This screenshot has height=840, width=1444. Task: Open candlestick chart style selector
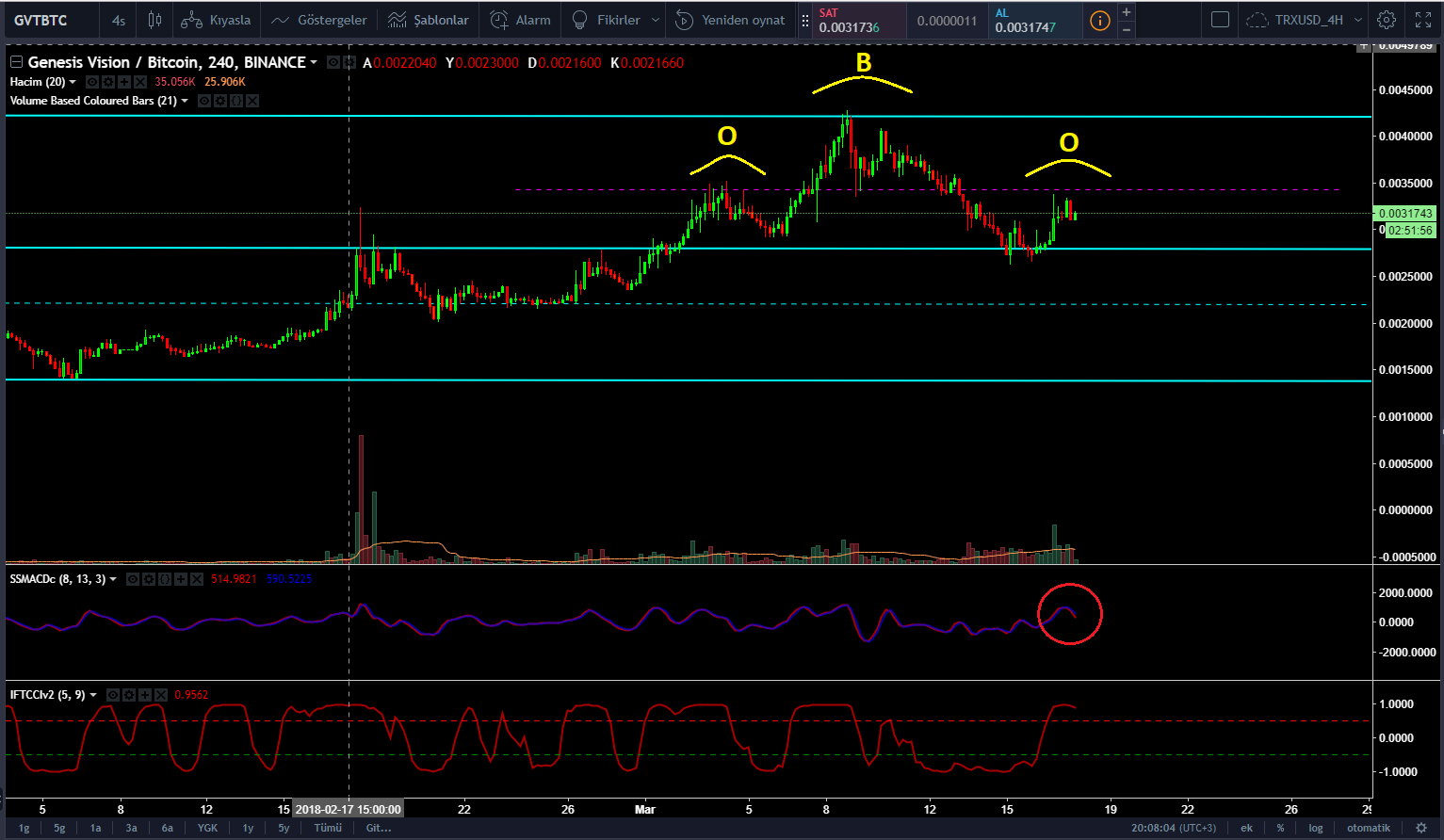coord(154,20)
